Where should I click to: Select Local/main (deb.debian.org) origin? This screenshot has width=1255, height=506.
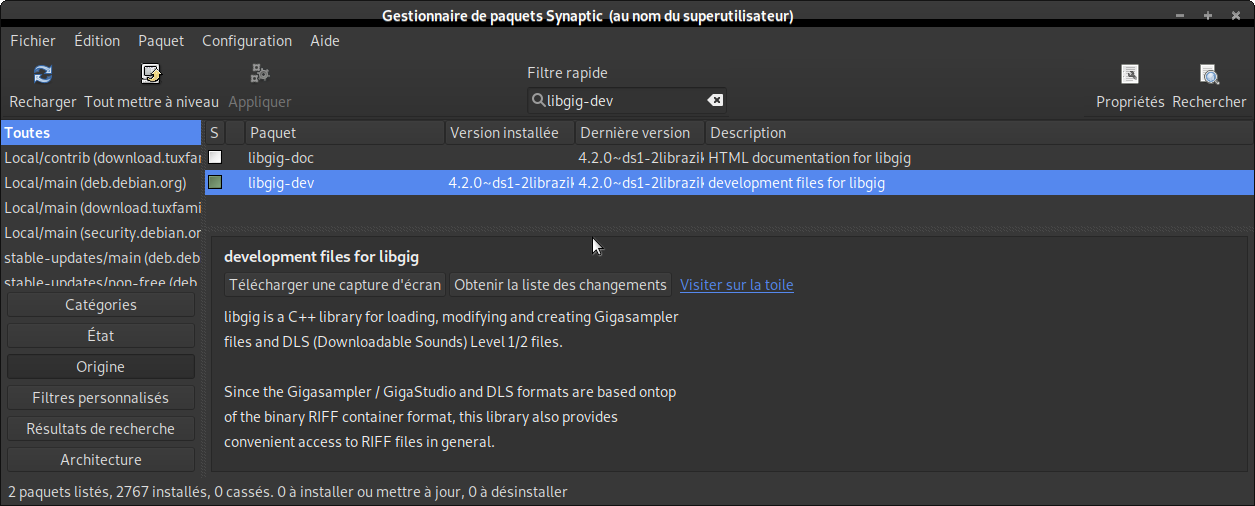(96, 183)
